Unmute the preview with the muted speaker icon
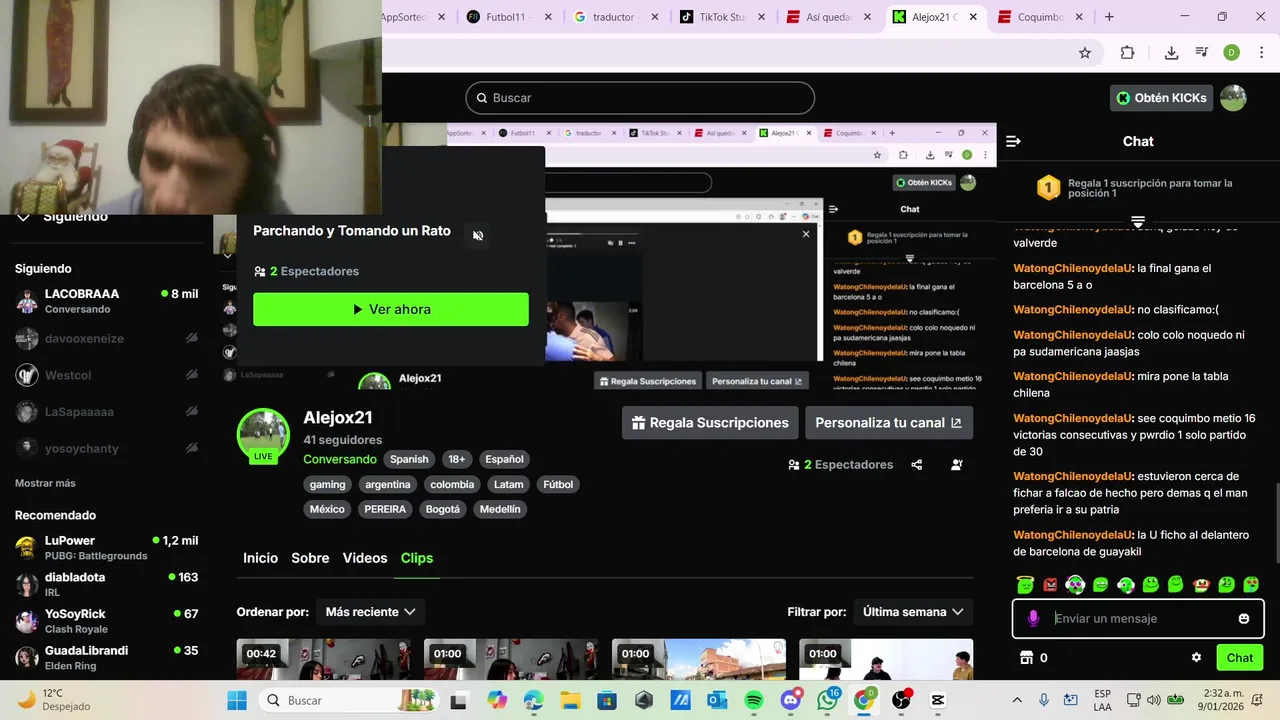Viewport: 1280px width, 720px height. [x=478, y=236]
